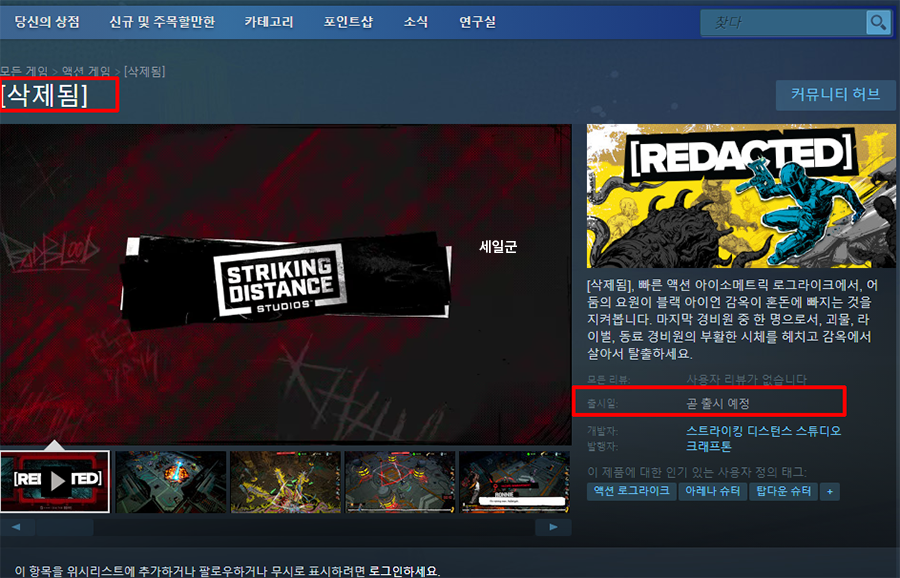900x578 pixels.
Task: Go to 액션 게임 breadcrumb link
Action: pos(86,71)
